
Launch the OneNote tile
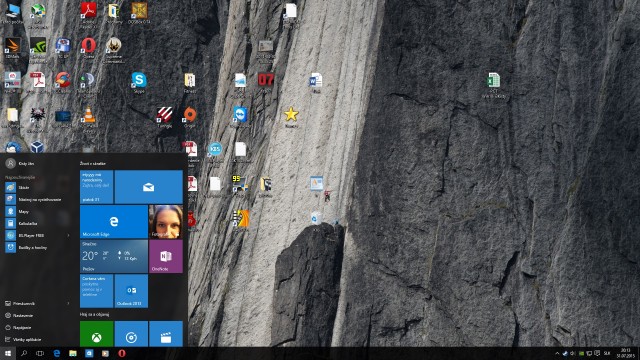[x=166, y=256]
